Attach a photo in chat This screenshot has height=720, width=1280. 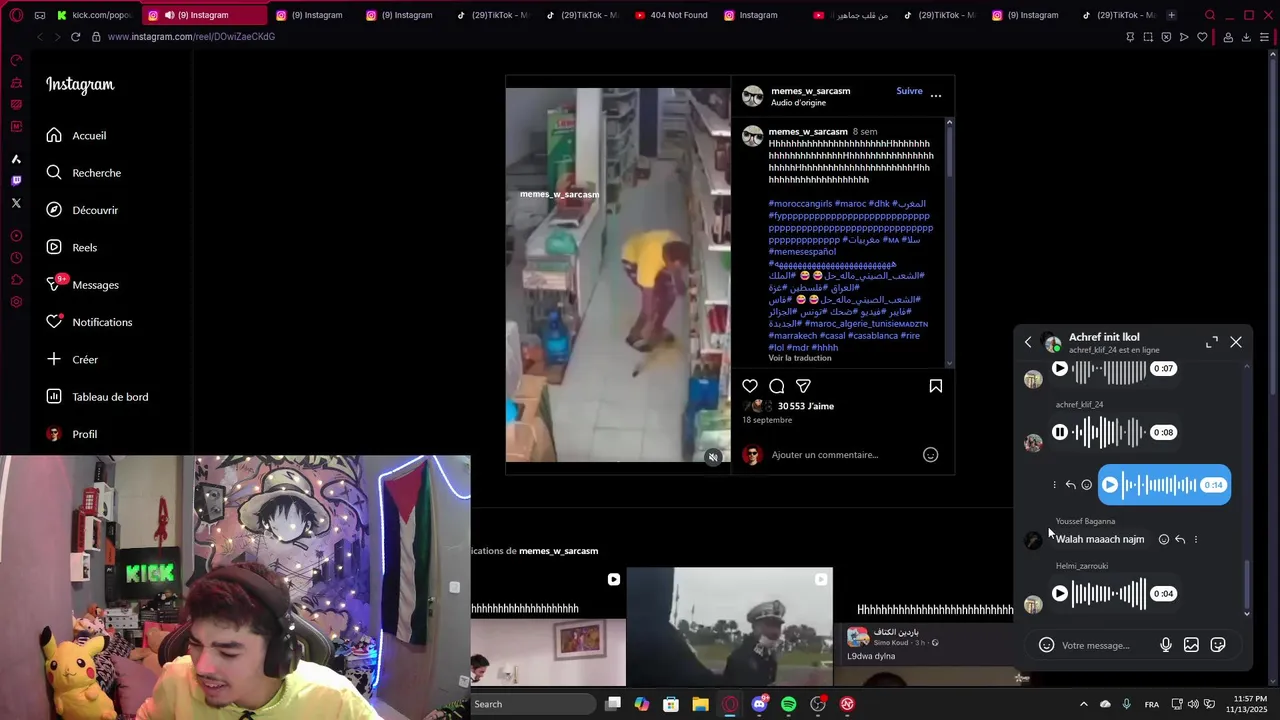(x=1191, y=645)
